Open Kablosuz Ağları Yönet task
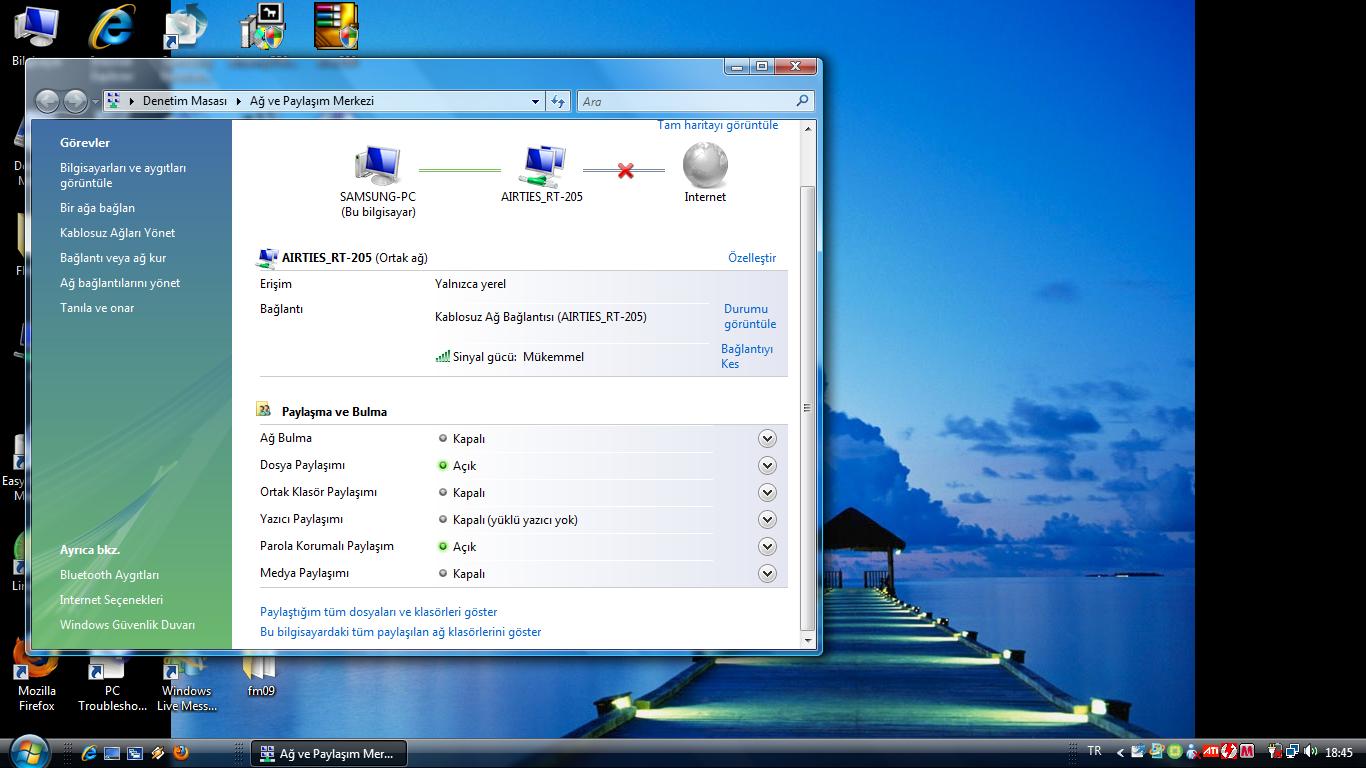 coord(117,233)
